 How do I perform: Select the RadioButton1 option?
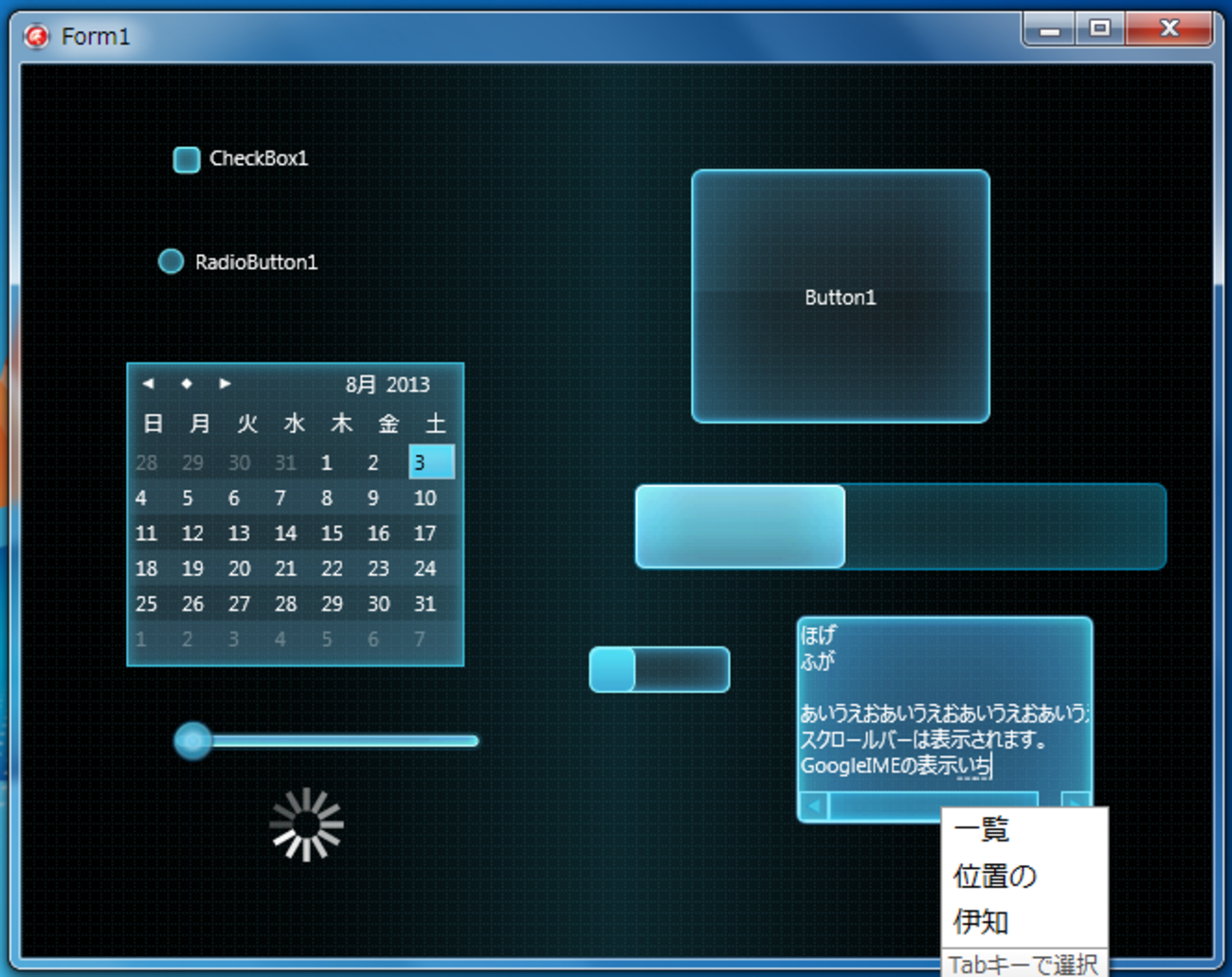(x=171, y=262)
